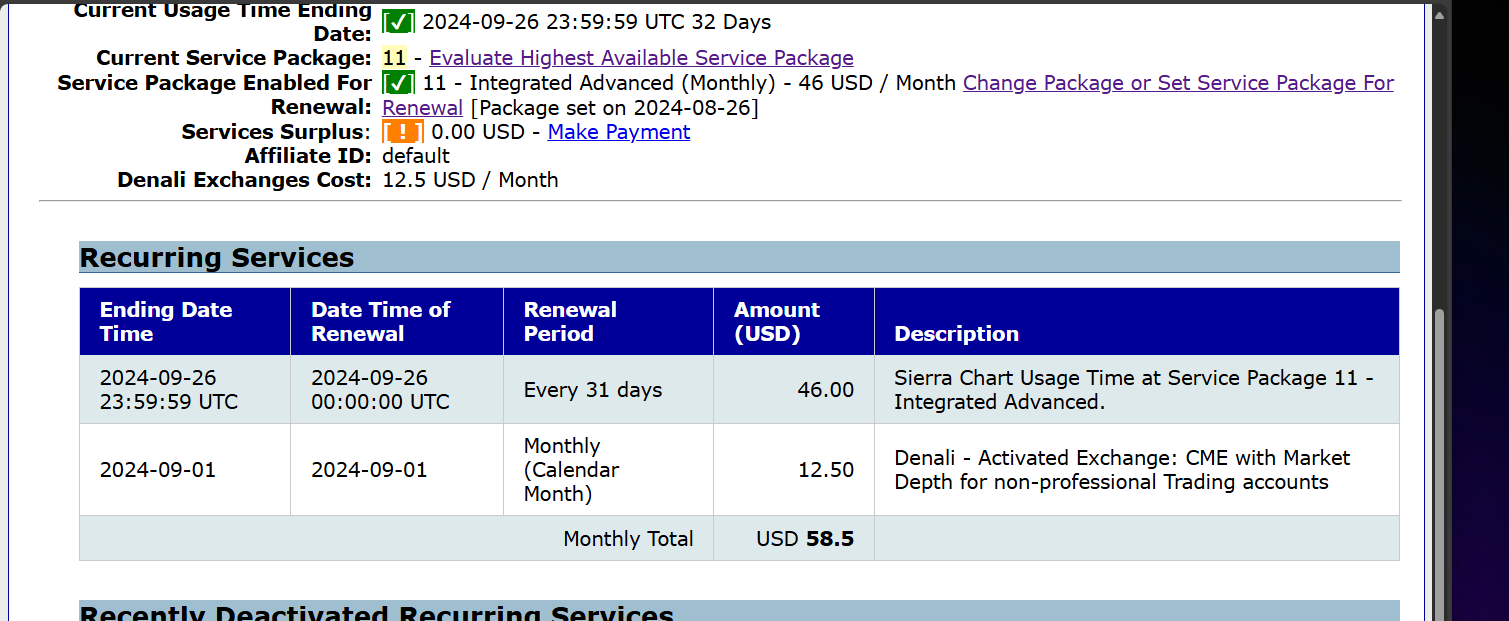Click the Recurring Services section heading

click(217, 258)
